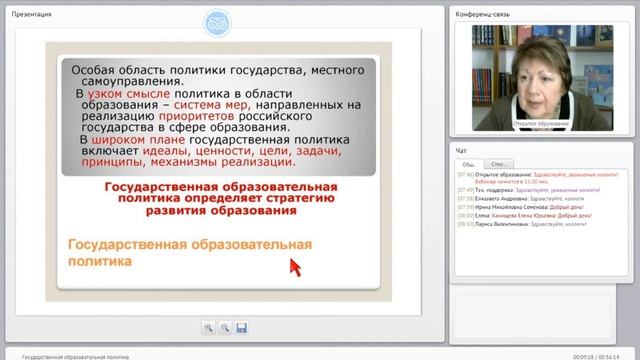
Task: Click the 'Чат' panel title
Action: tap(461, 151)
